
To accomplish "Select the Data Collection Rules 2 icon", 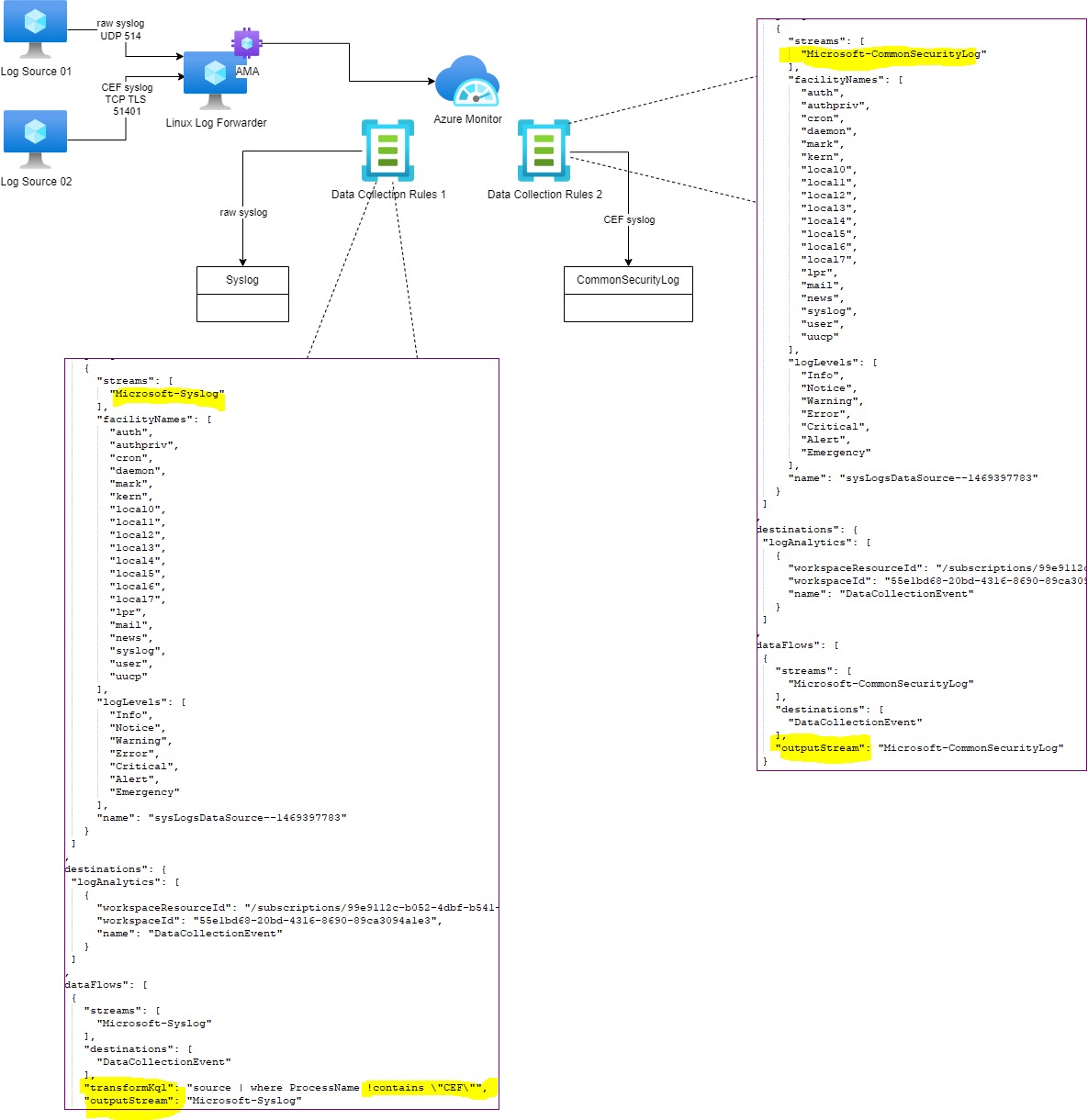I will (x=545, y=151).
